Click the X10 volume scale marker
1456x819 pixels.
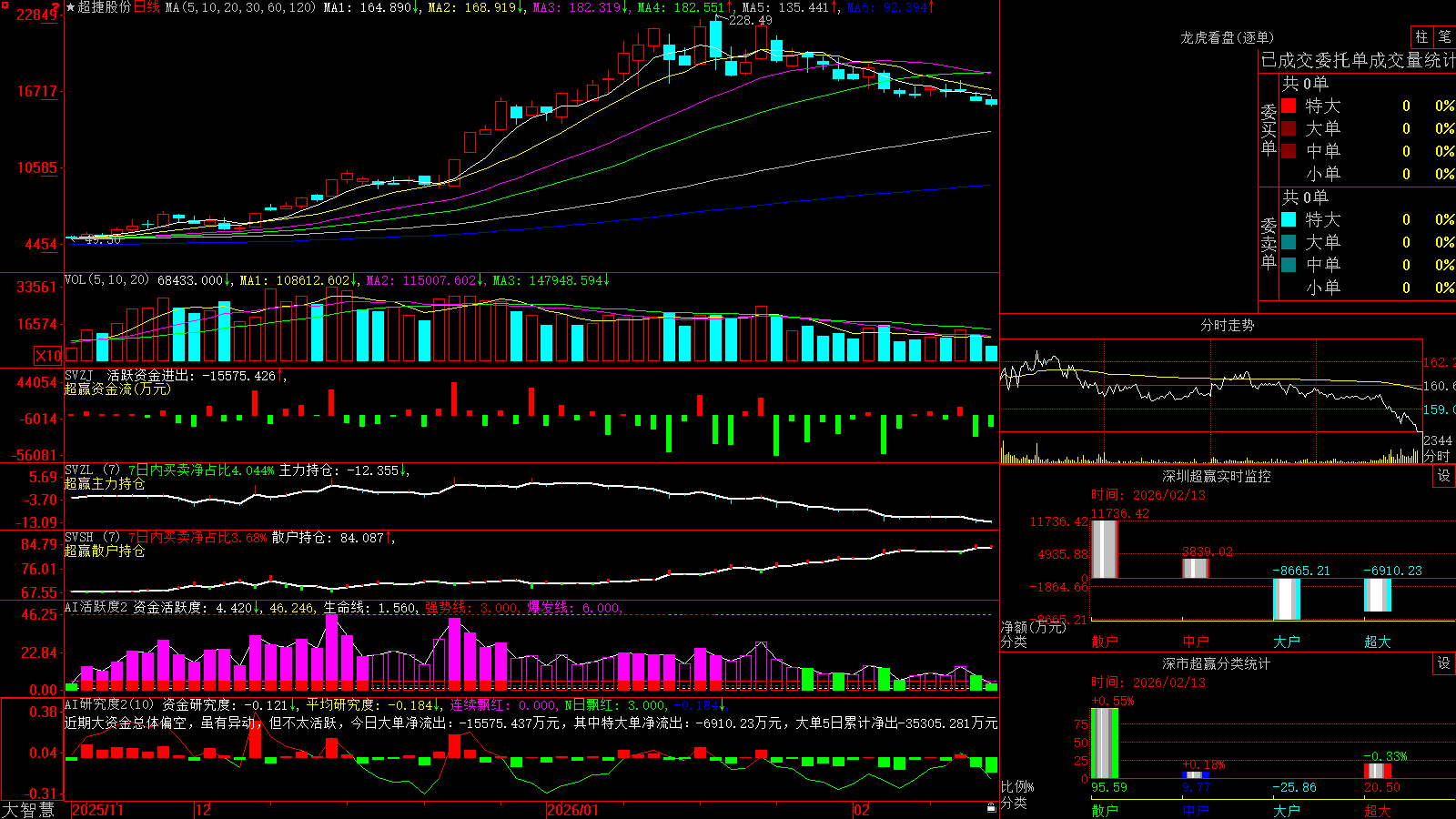47,356
